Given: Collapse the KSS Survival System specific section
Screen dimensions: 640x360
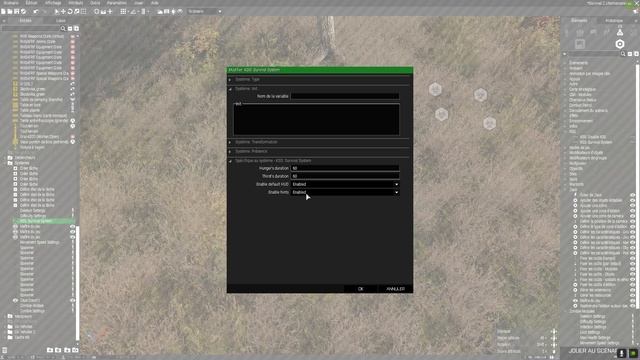Looking at the screenshot, I should 230,161.
